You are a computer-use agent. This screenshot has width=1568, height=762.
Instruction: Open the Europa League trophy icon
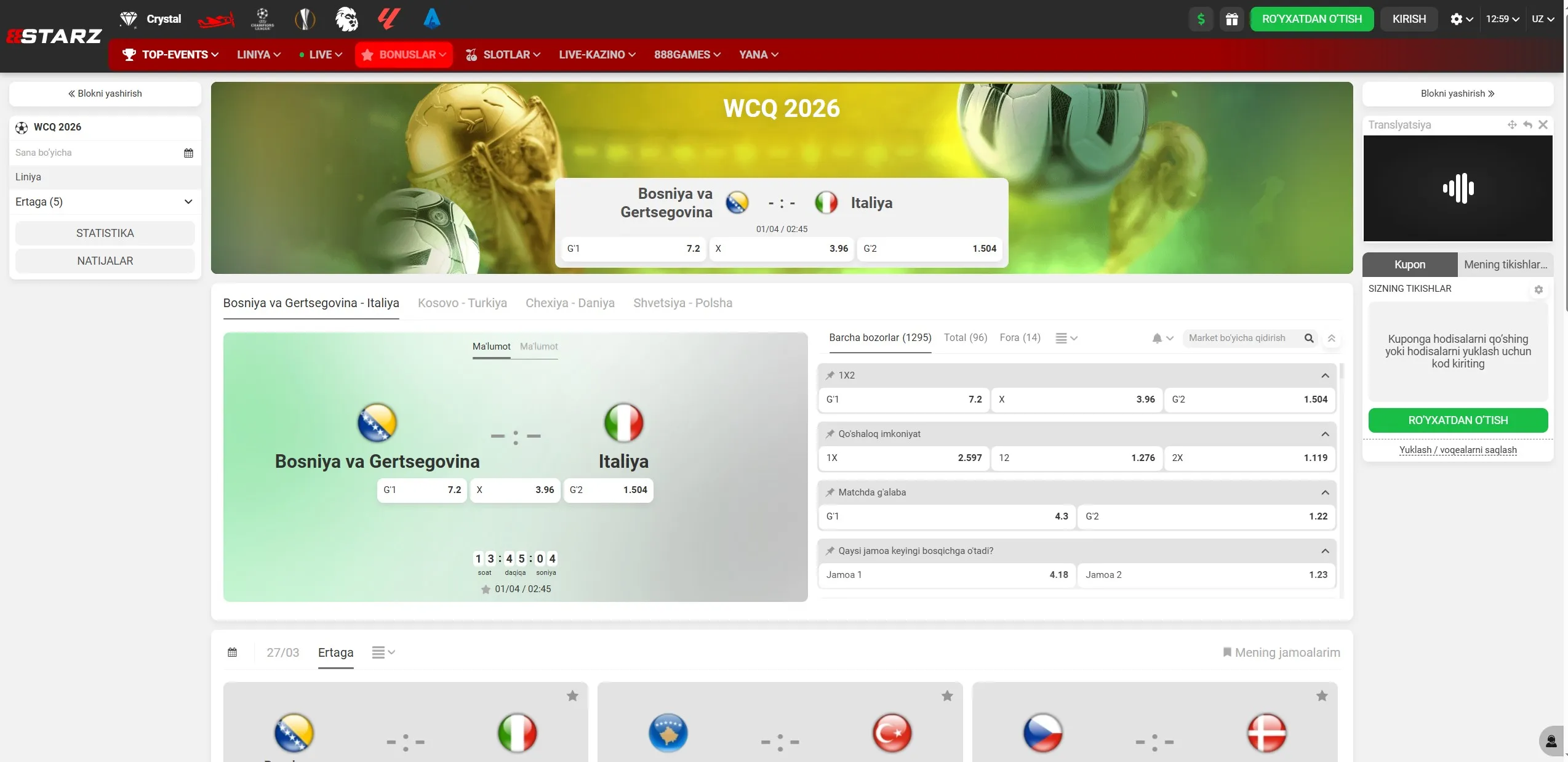[x=305, y=19]
